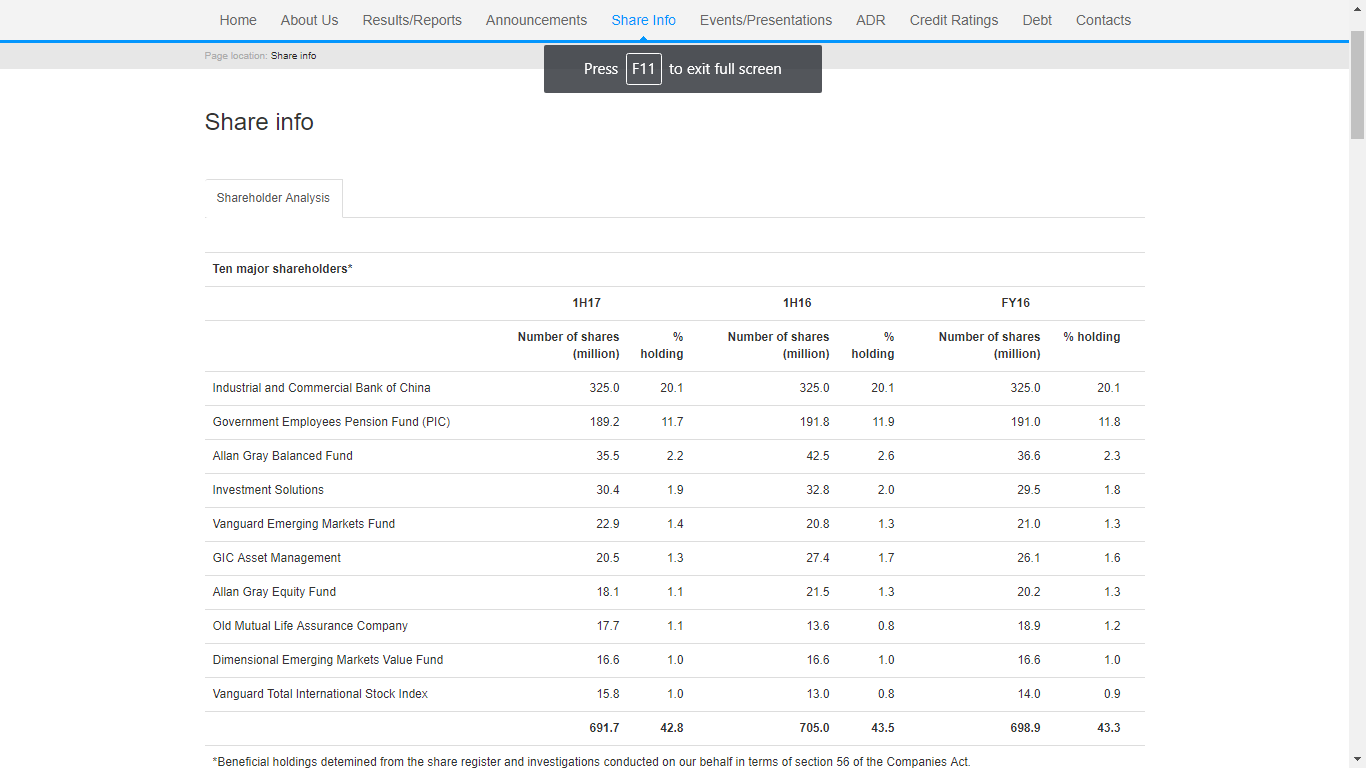Click the 189.2 shares value
The width and height of the screenshot is (1366, 768).
[604, 422]
